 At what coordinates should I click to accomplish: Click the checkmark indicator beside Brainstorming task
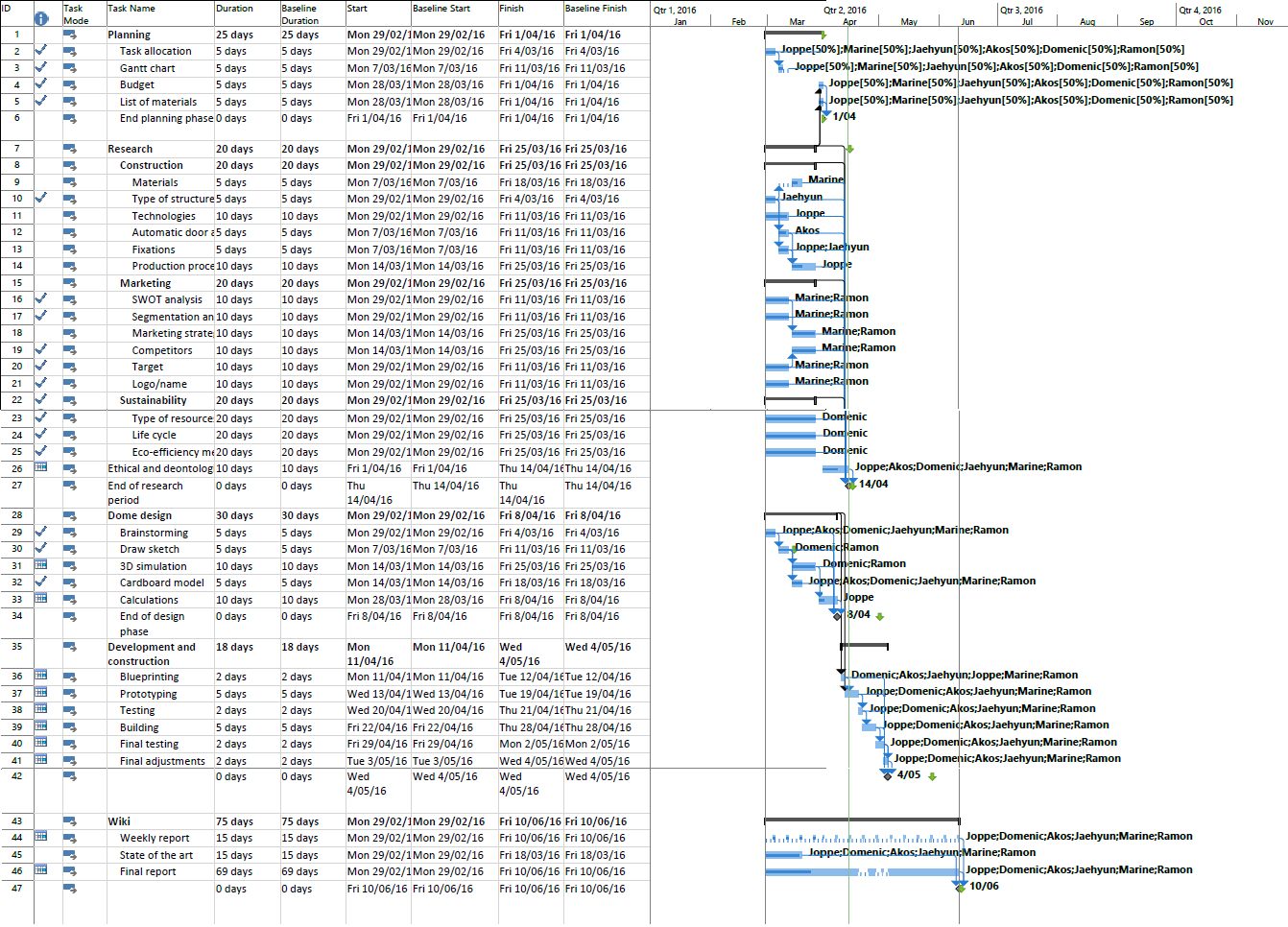point(41,532)
